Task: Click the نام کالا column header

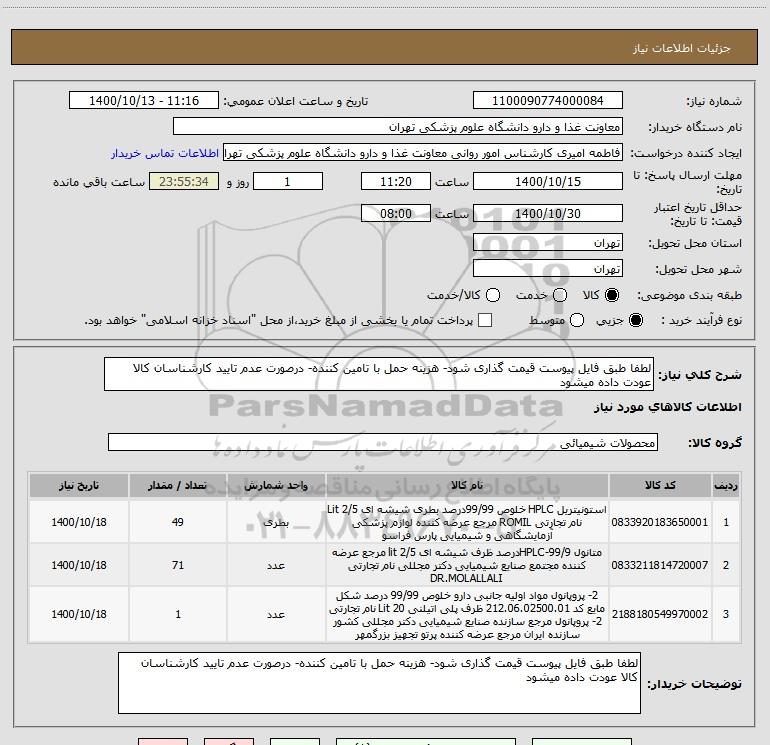Action: pyautogui.click(x=467, y=486)
